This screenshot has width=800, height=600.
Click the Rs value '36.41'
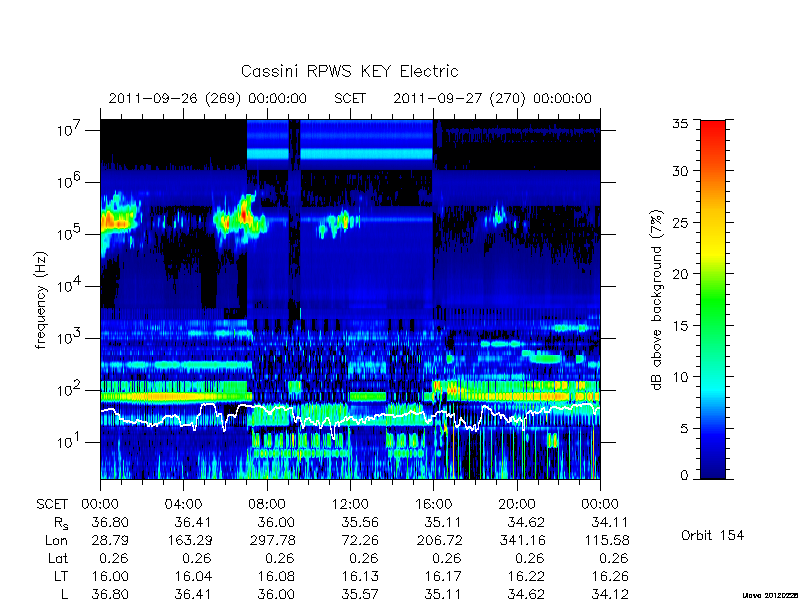(x=192, y=522)
